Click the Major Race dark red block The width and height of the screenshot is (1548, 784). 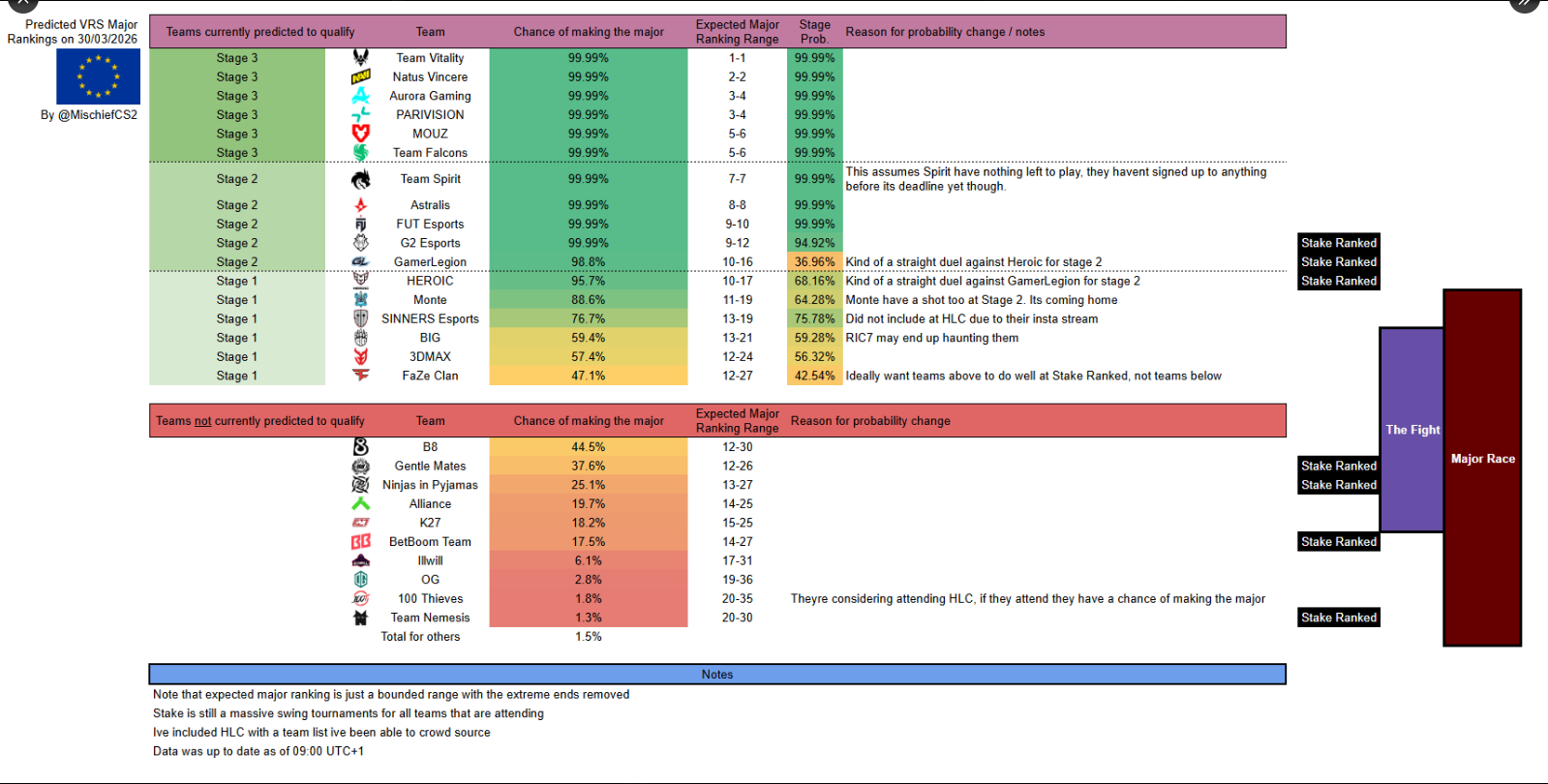click(x=1482, y=467)
